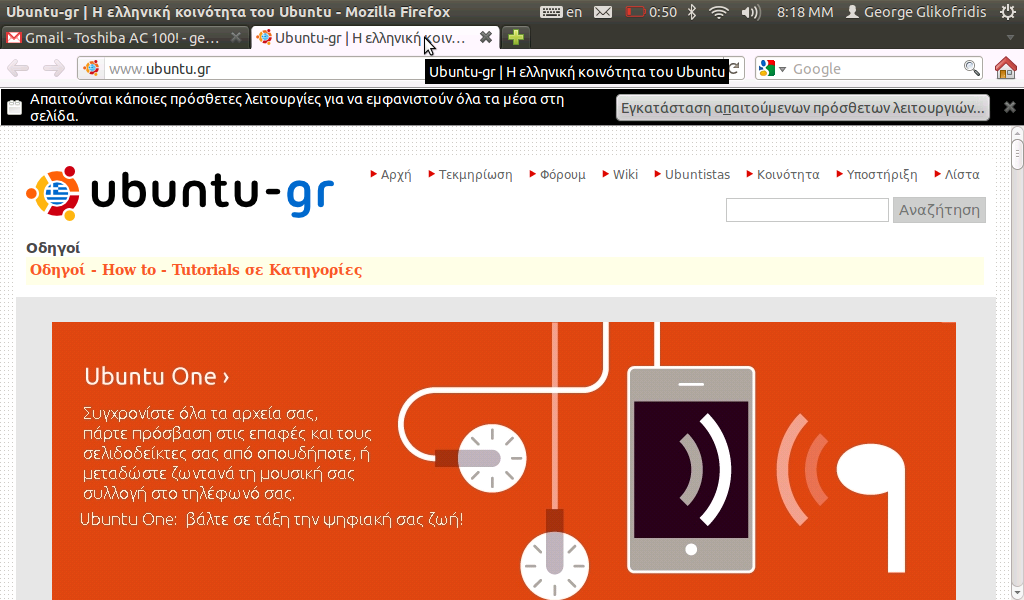Open the Ubuntu One › banner heading
Screen dimensions: 1024x600
(157, 377)
